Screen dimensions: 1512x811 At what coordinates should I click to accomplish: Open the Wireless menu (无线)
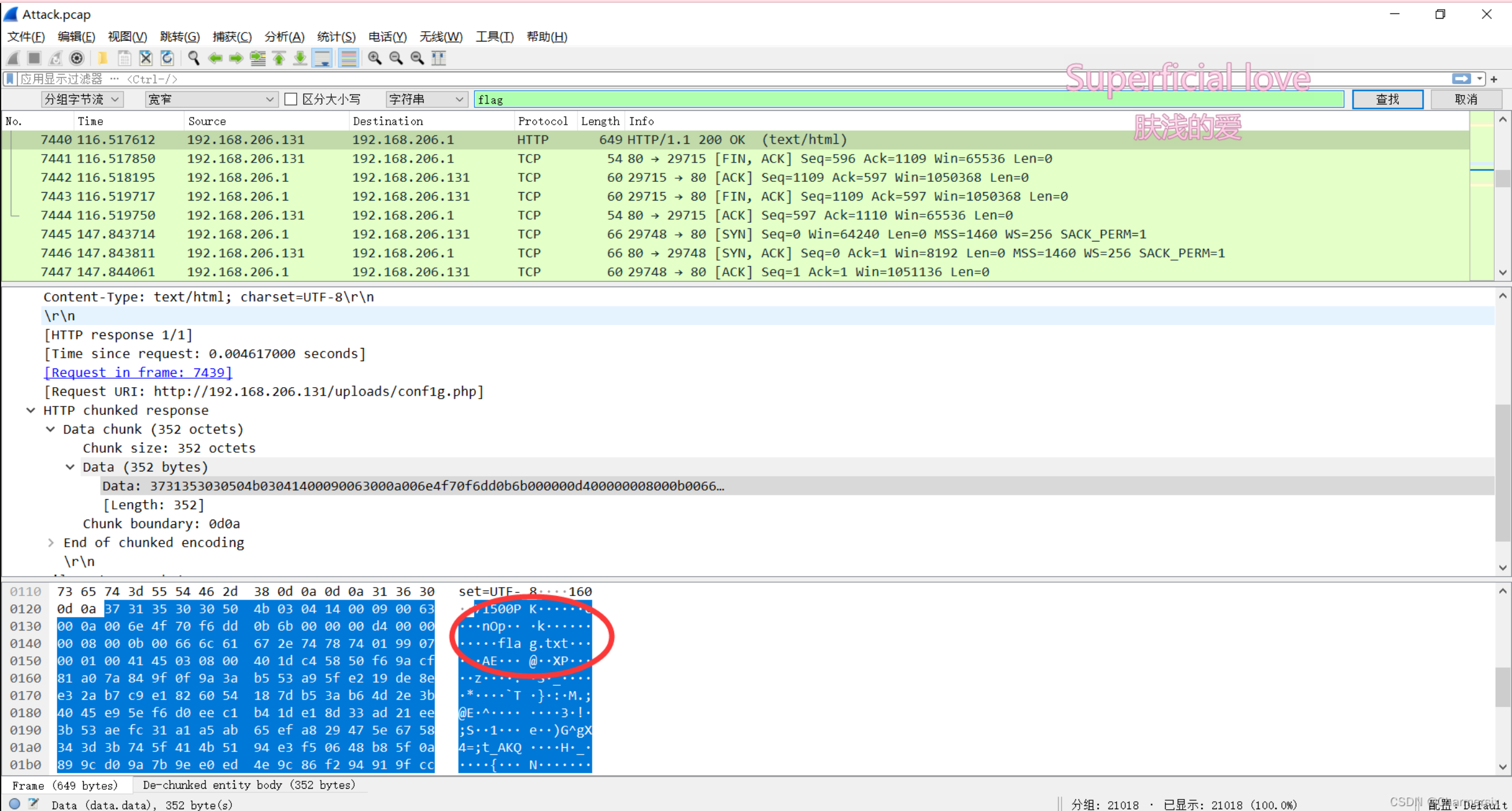pos(441,37)
